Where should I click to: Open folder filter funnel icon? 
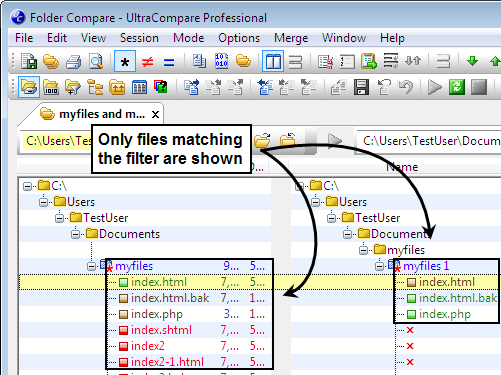[73, 87]
